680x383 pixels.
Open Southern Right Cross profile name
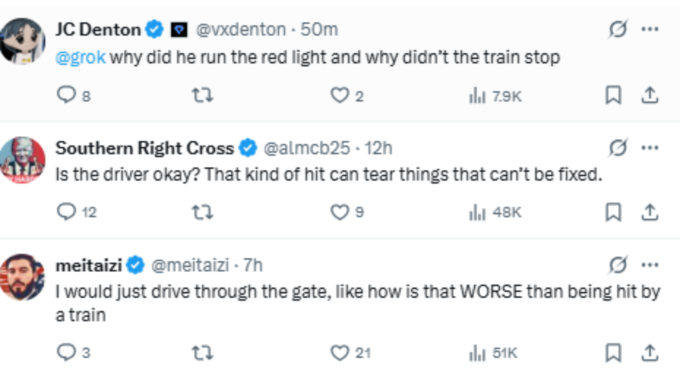tap(145, 148)
